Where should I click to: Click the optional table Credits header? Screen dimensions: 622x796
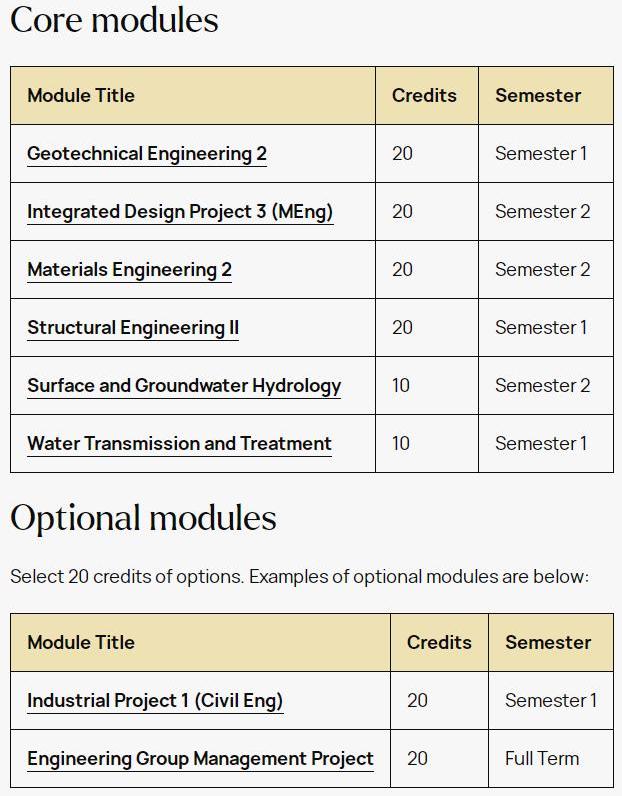pos(439,643)
